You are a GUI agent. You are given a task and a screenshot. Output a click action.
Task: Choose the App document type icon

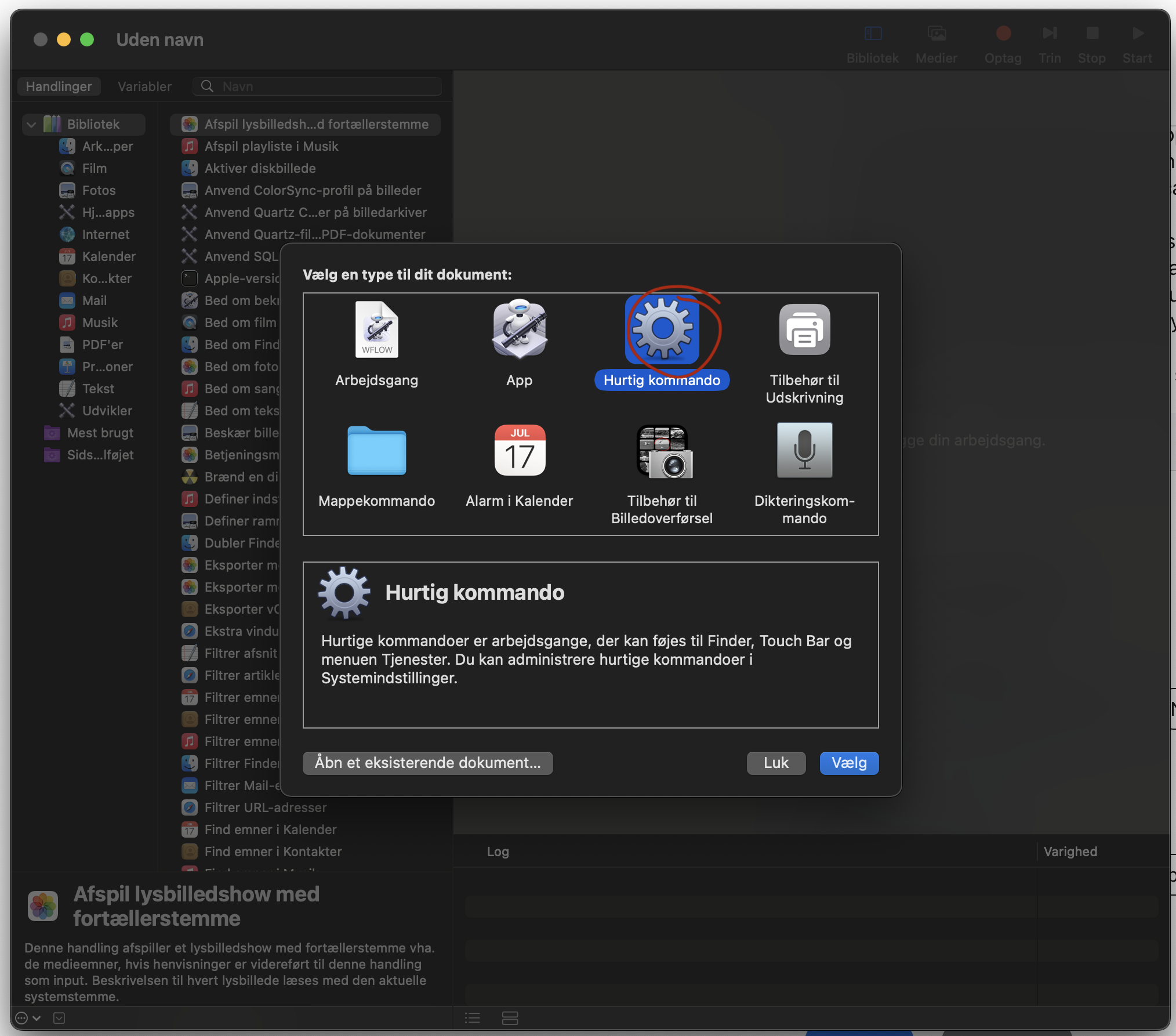[519, 329]
